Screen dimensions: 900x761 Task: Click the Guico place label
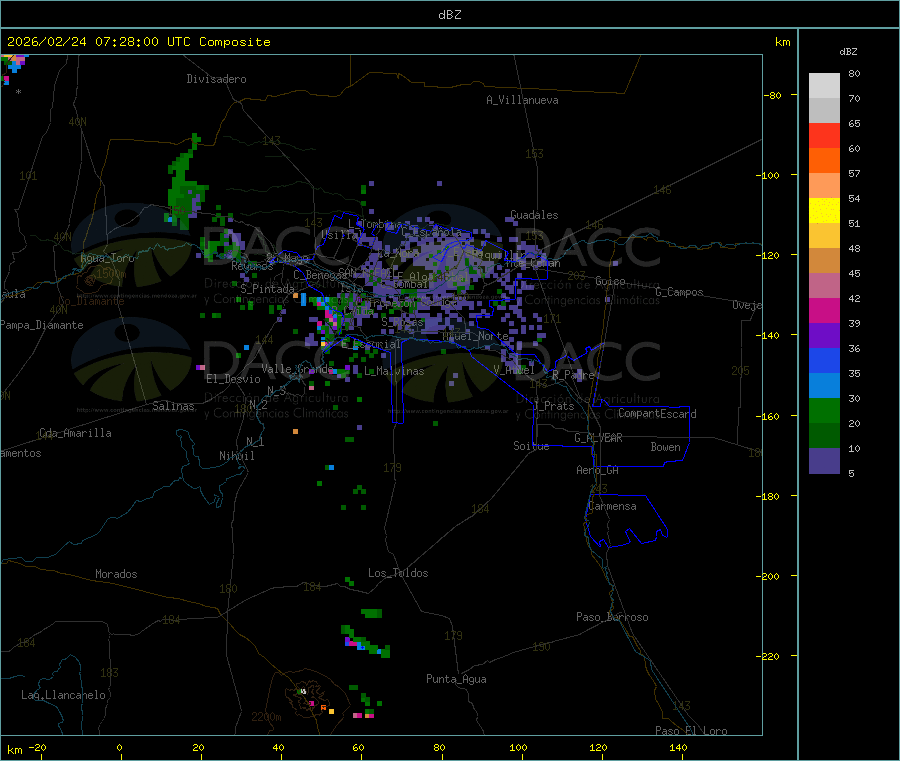(610, 281)
